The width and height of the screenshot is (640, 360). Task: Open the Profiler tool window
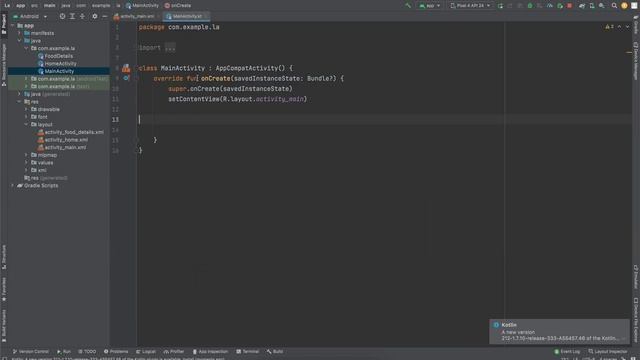[174, 351]
